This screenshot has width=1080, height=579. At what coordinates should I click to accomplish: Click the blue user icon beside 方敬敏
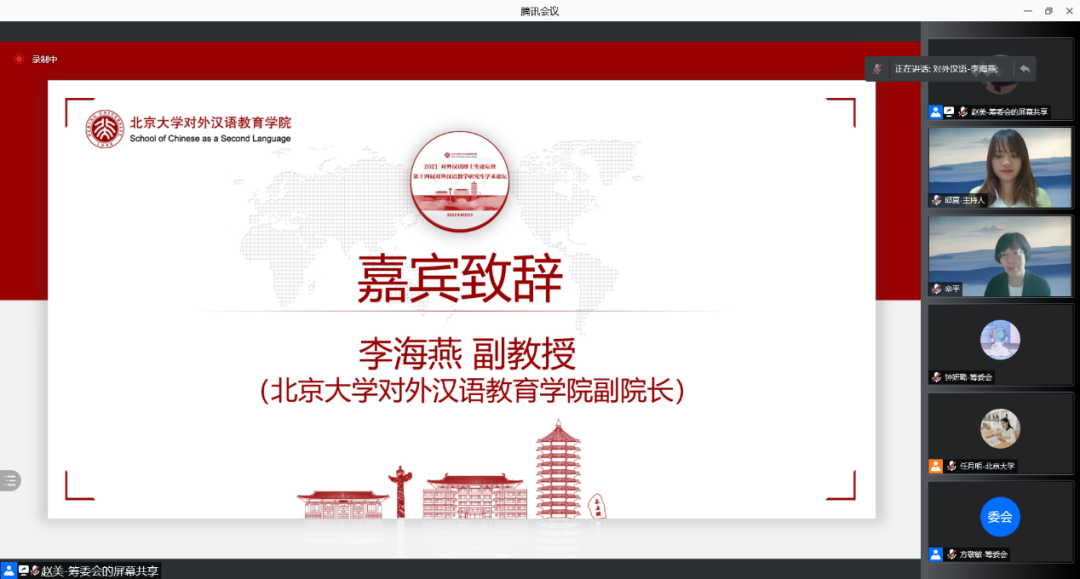pyautogui.click(x=935, y=554)
